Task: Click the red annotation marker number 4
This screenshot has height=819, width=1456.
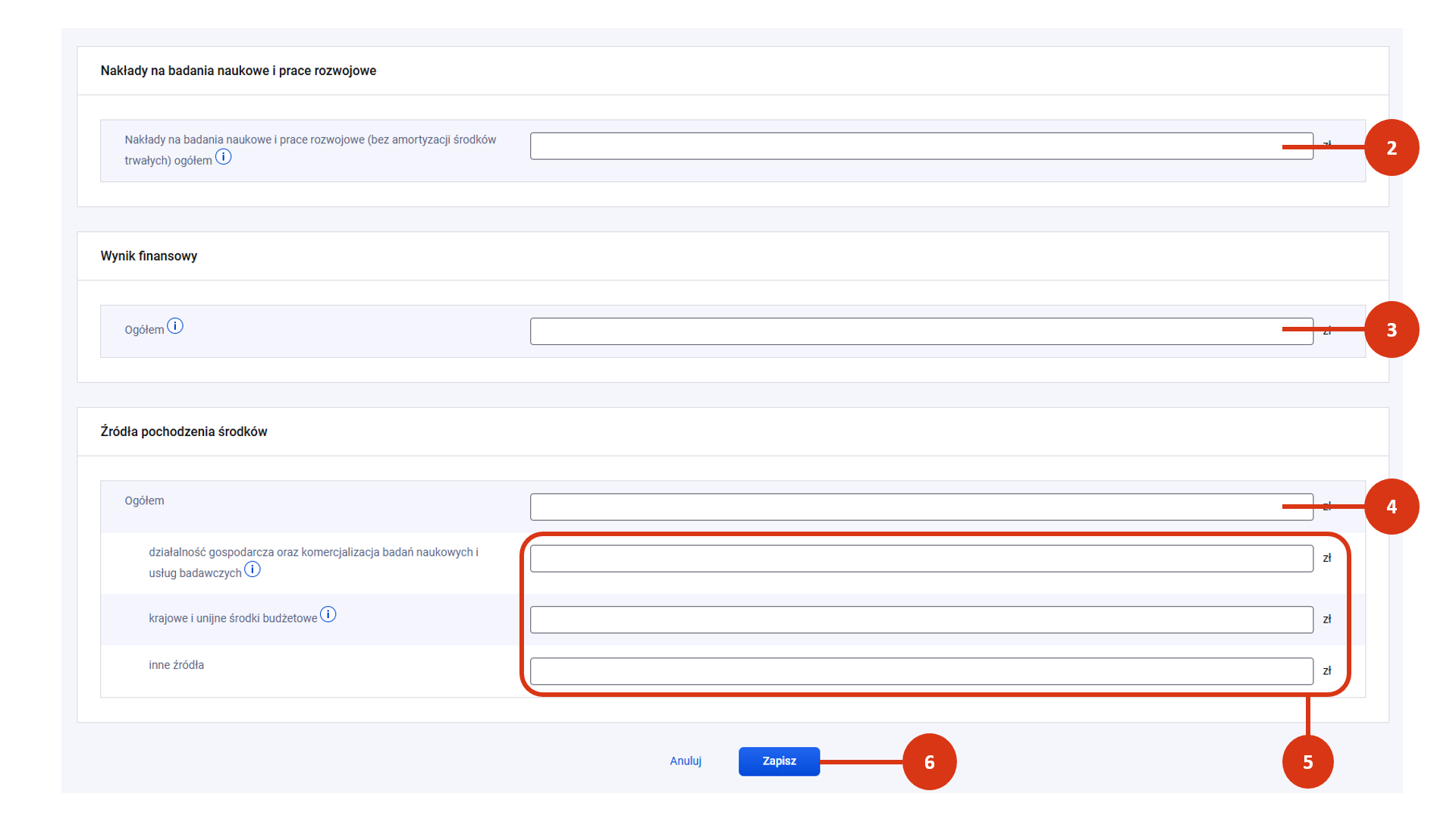Action: coord(1391,507)
